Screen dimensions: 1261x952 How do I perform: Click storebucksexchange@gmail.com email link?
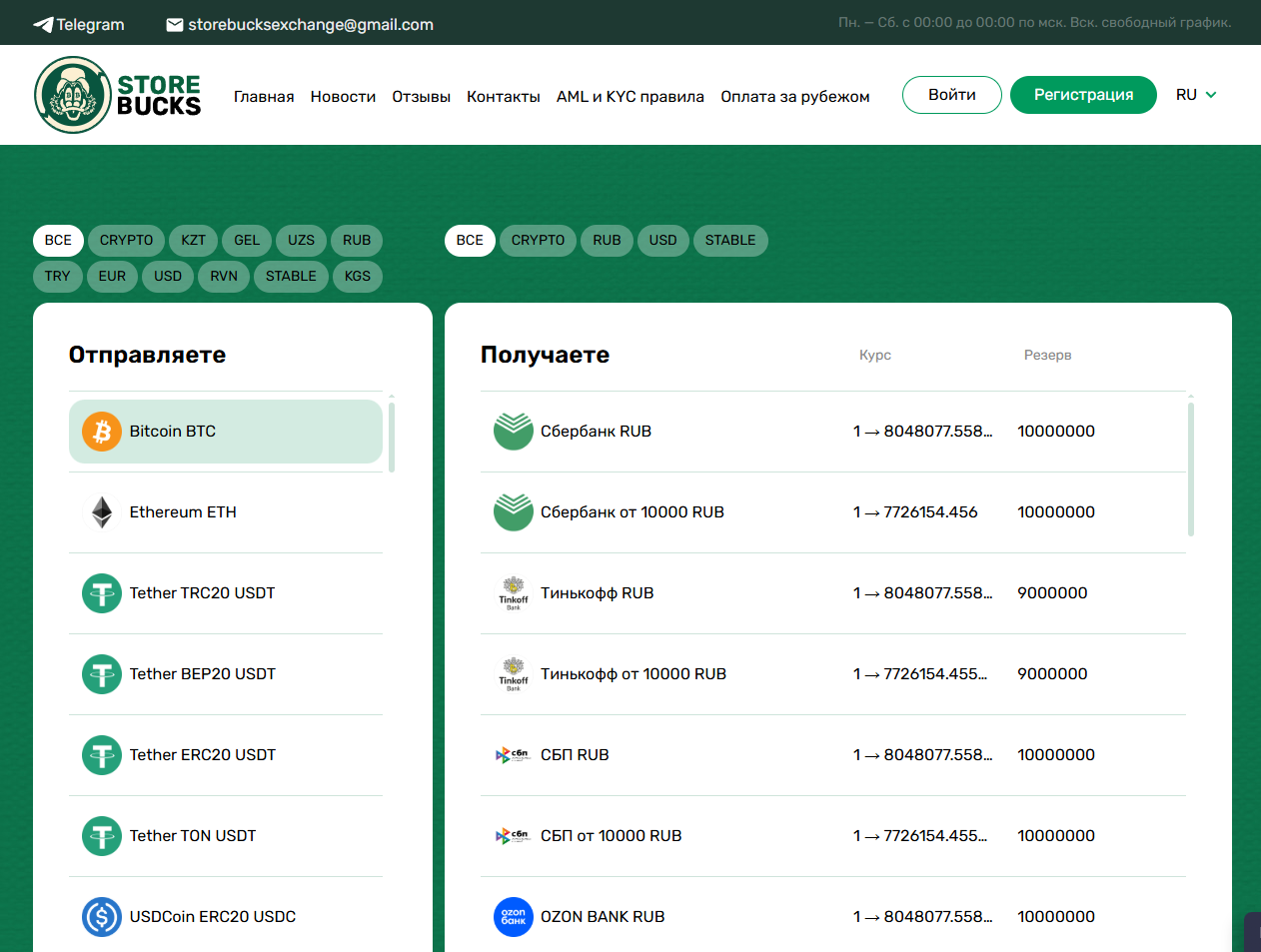pos(300,25)
